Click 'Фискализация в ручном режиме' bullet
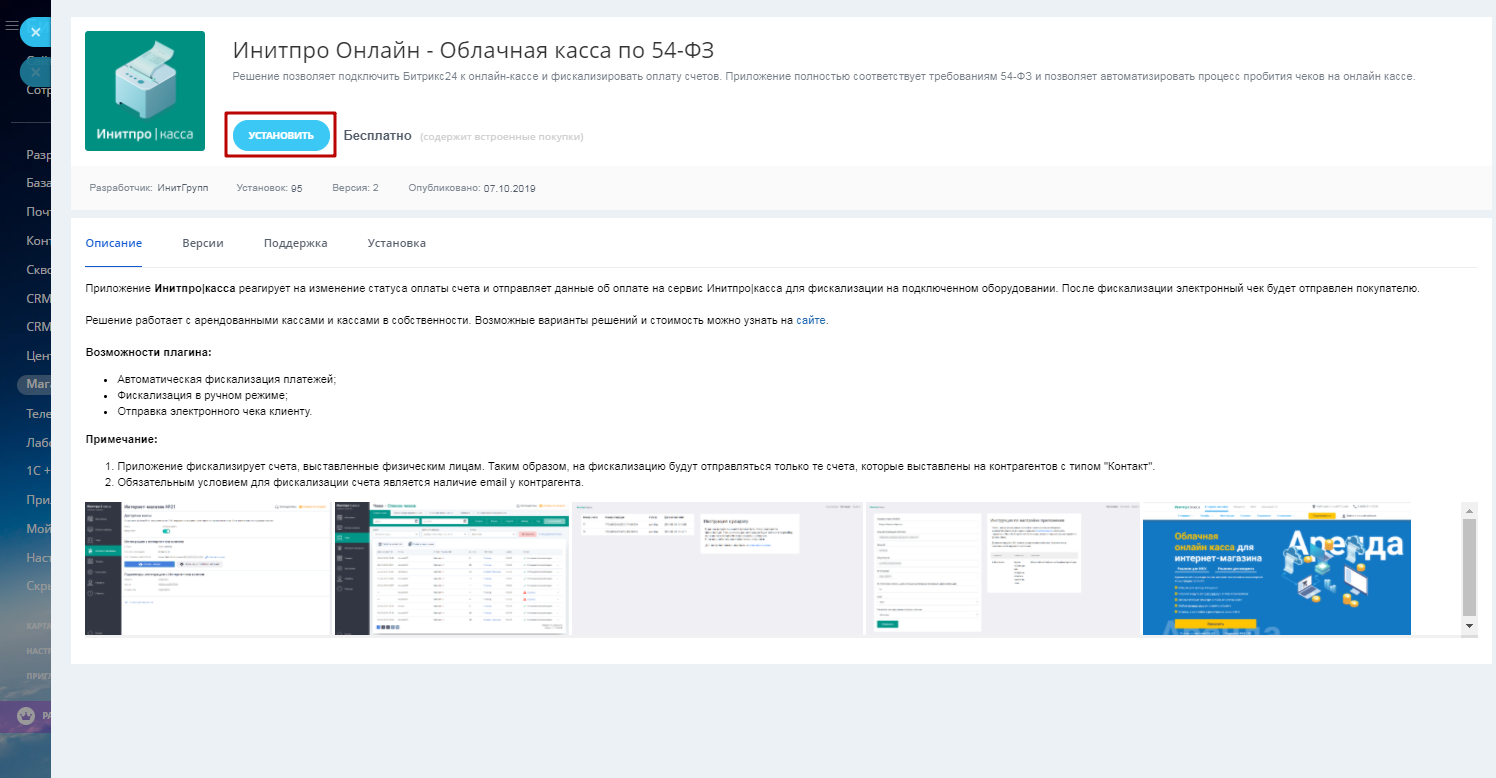1496x778 pixels. click(x=202, y=395)
